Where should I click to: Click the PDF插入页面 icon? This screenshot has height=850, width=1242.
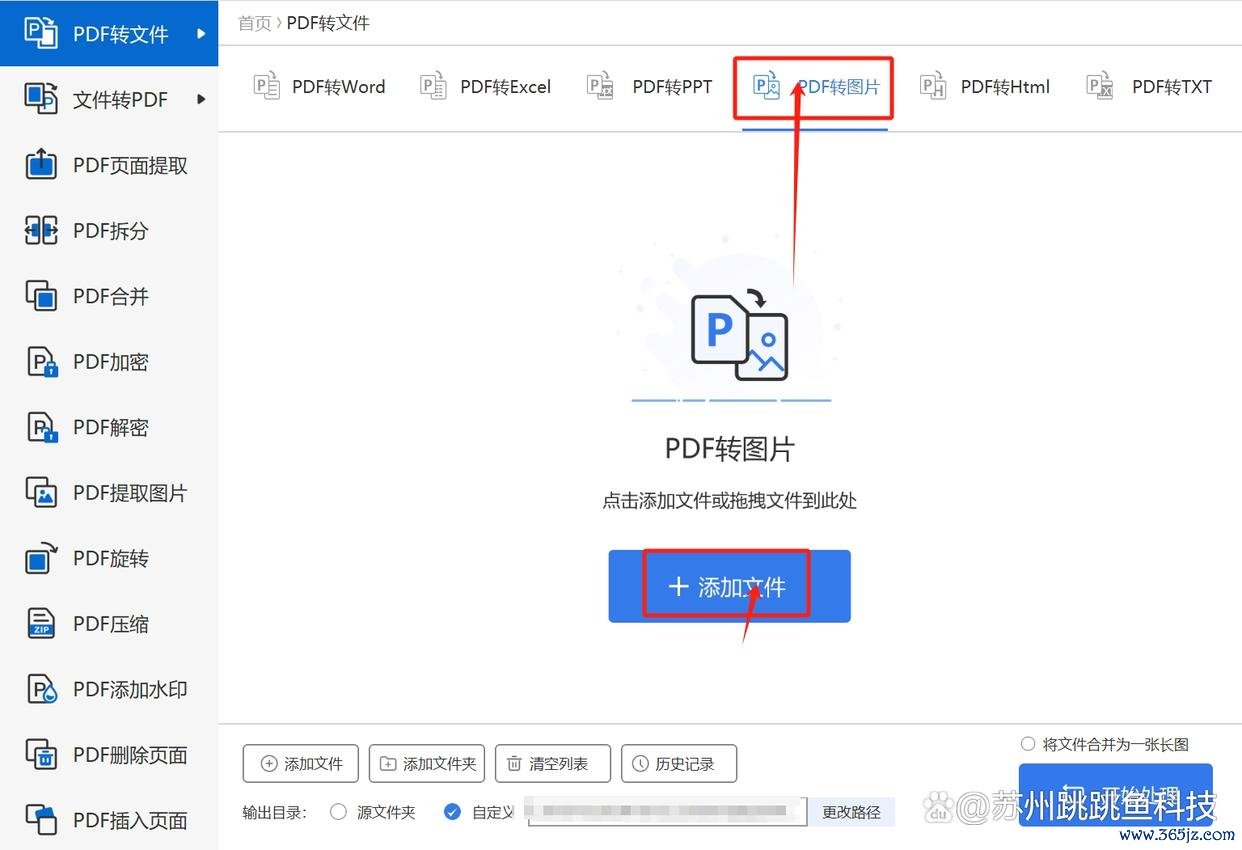point(40,820)
